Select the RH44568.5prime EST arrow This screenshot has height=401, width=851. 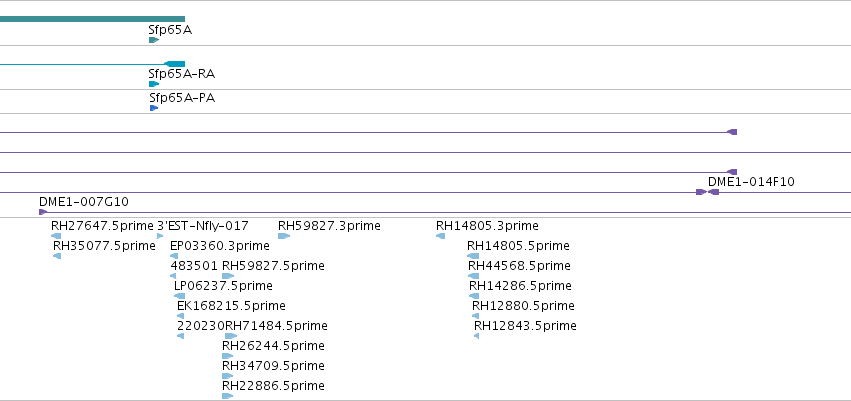pyautogui.click(x=473, y=276)
